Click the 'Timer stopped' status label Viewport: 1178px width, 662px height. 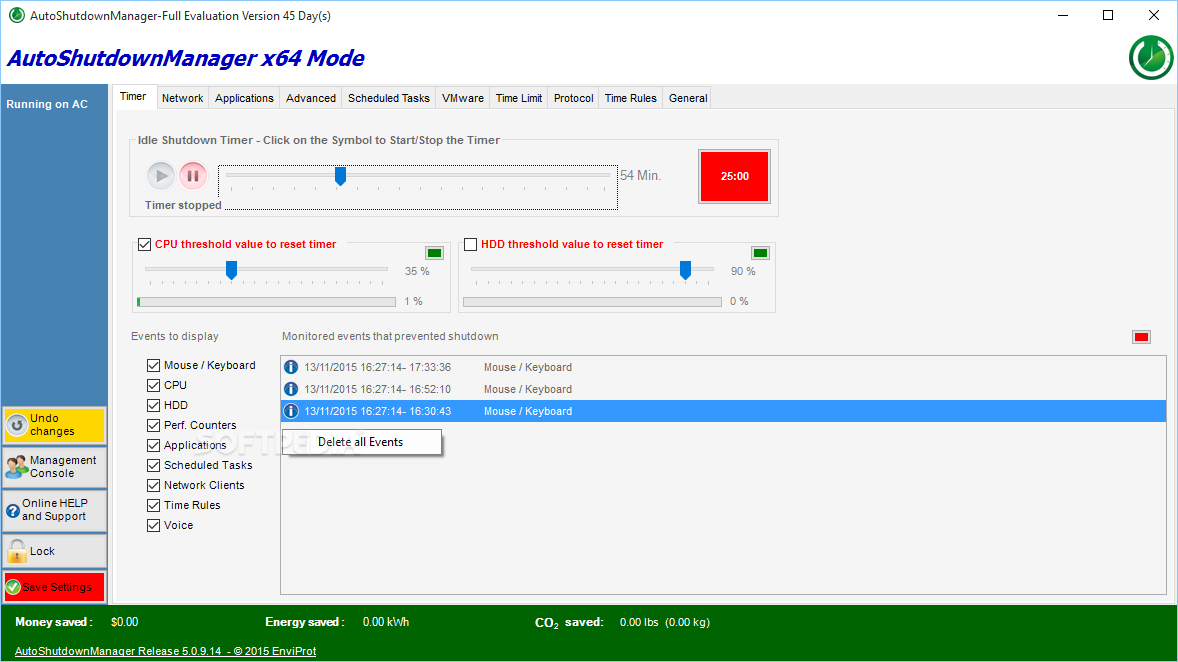click(x=183, y=205)
